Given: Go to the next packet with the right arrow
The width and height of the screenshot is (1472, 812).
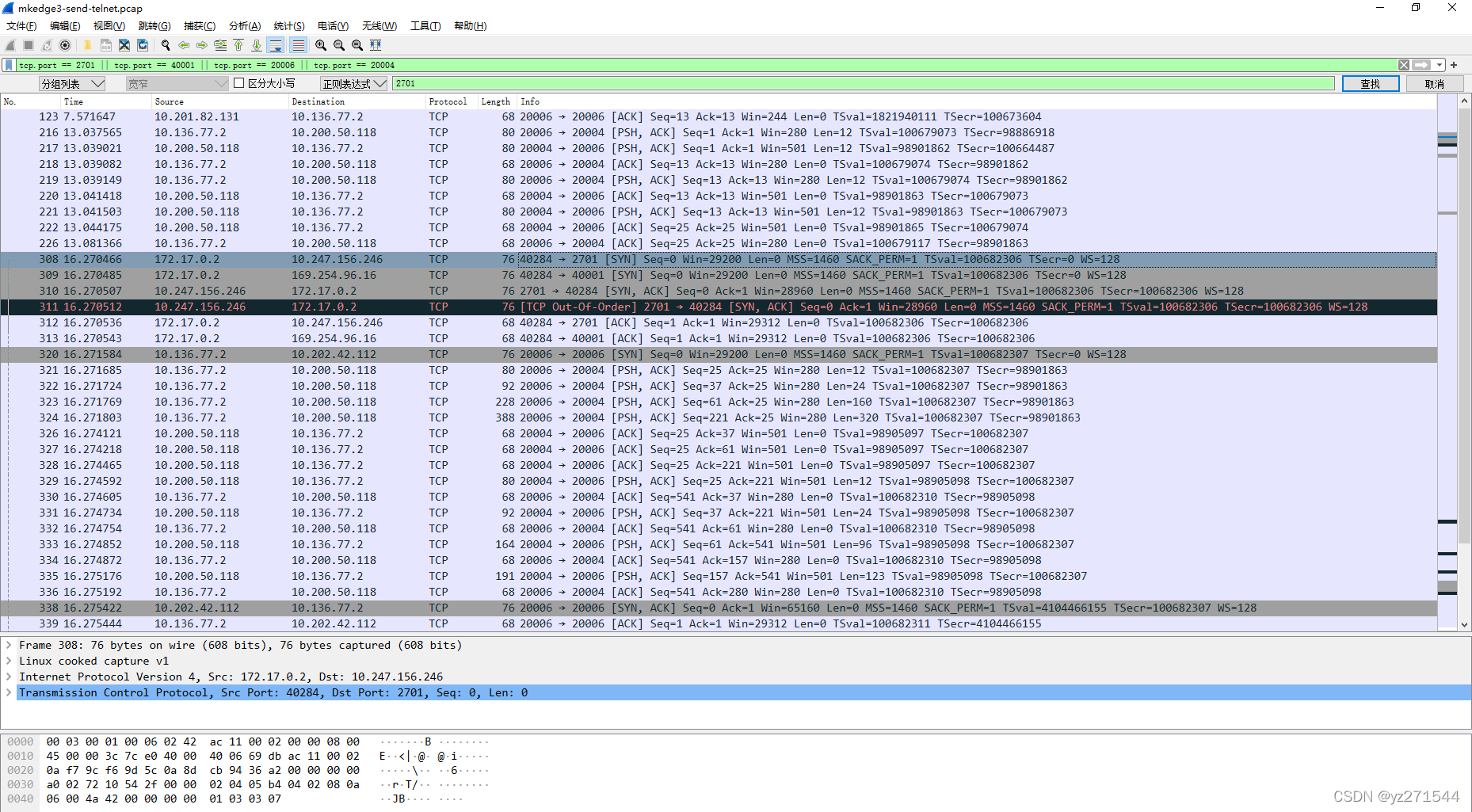Looking at the screenshot, I should click(202, 45).
